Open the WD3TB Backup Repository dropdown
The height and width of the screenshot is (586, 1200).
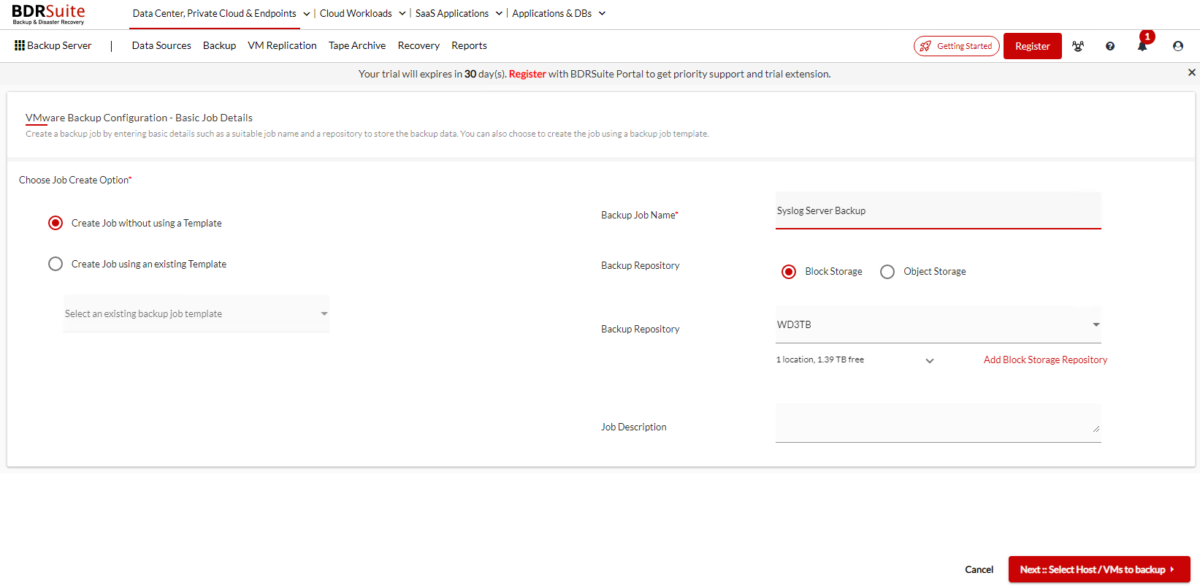click(x=1095, y=324)
